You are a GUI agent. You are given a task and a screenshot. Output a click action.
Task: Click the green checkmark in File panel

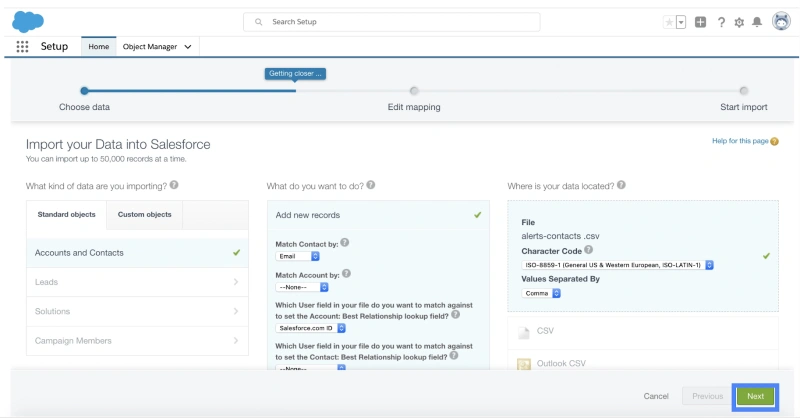(766, 256)
